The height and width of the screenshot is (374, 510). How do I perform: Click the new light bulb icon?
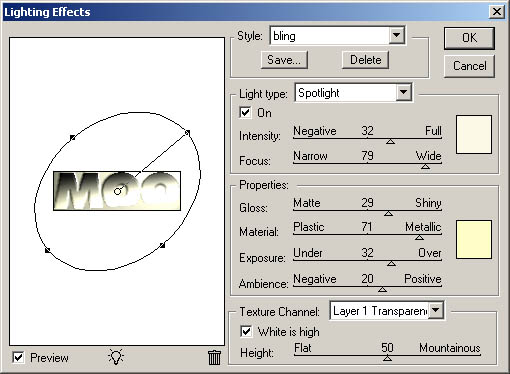(116, 357)
